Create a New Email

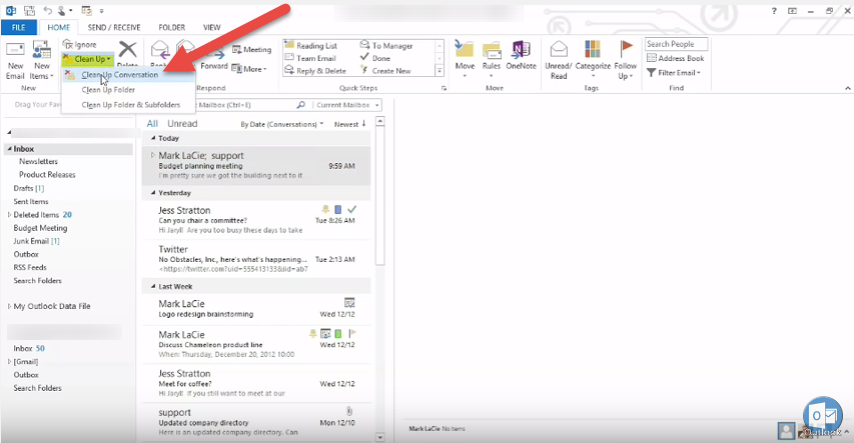click(15, 60)
